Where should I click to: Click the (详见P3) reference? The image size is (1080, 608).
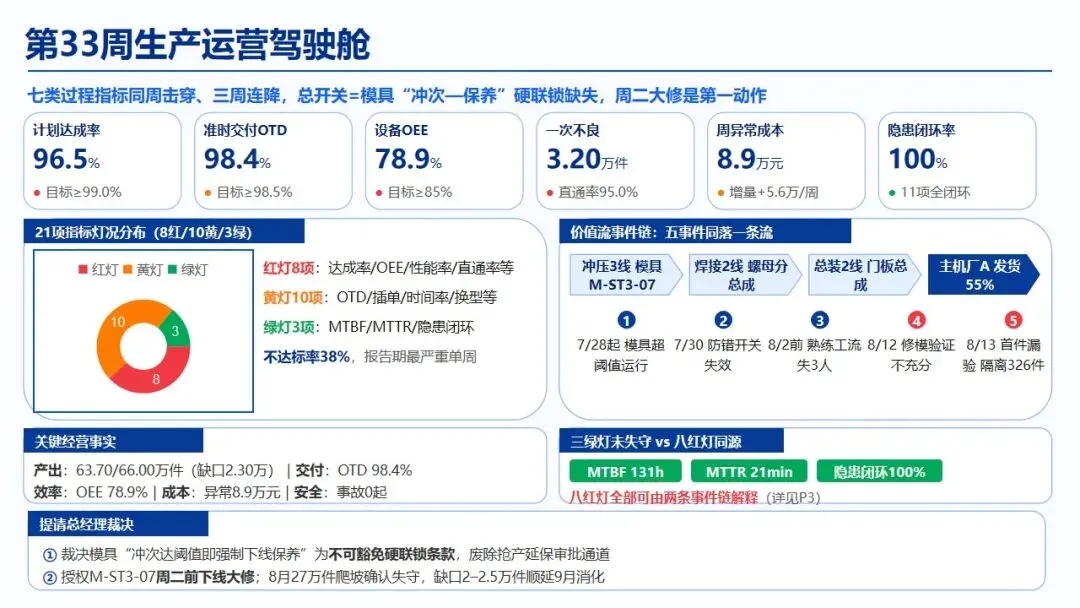793,497
